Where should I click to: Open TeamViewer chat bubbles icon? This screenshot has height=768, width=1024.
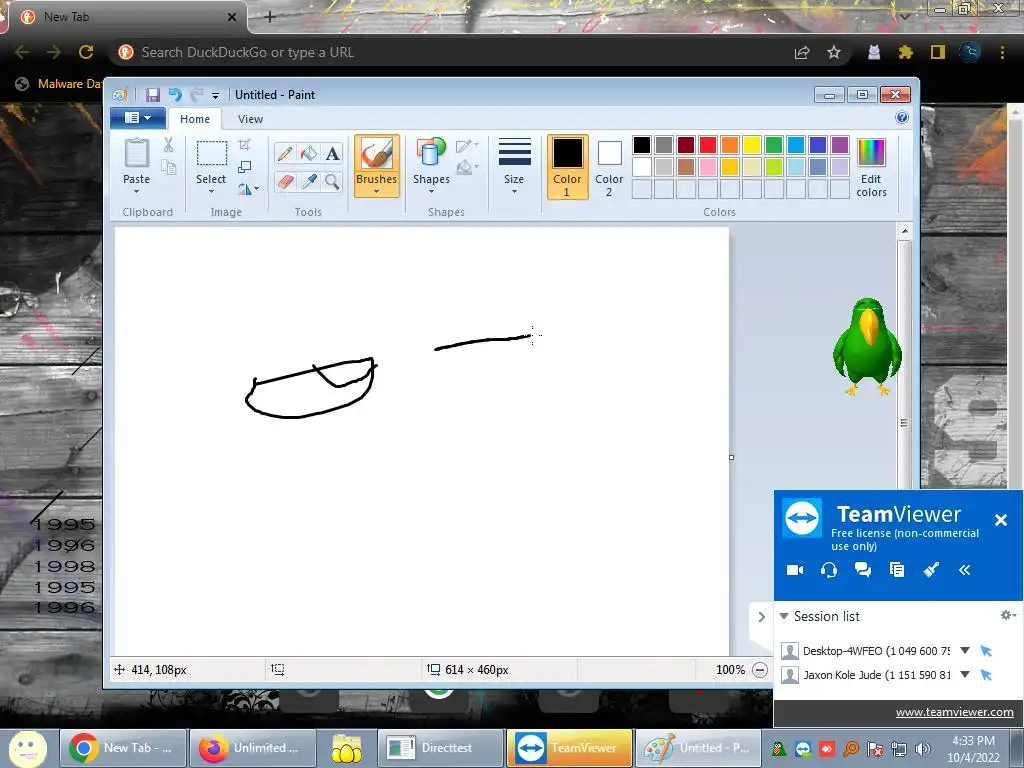click(x=863, y=570)
